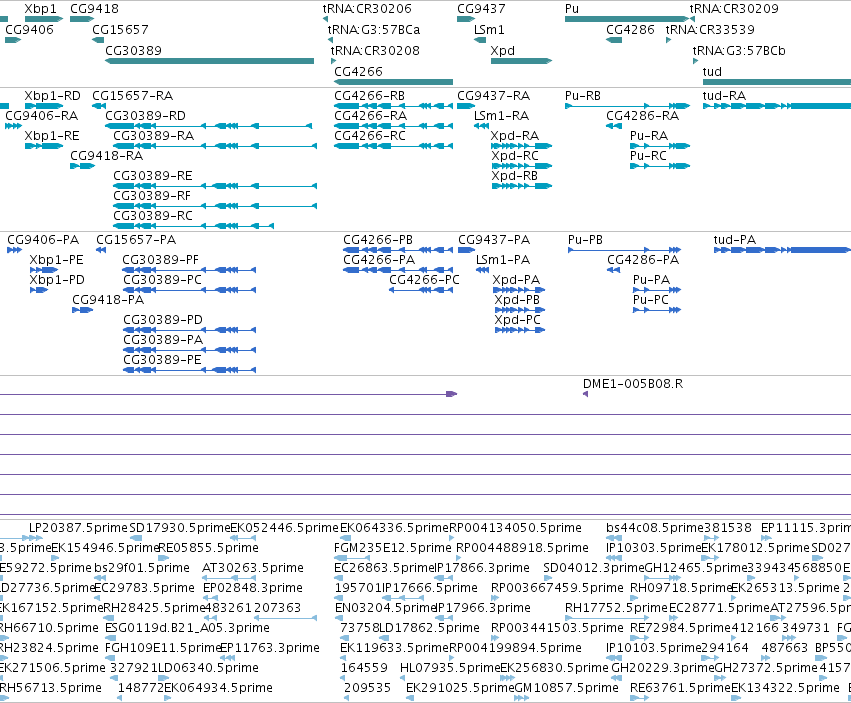Select the CG4266 gene bar in top track
Viewport: 851px width, 703px height.
[x=393, y=82]
